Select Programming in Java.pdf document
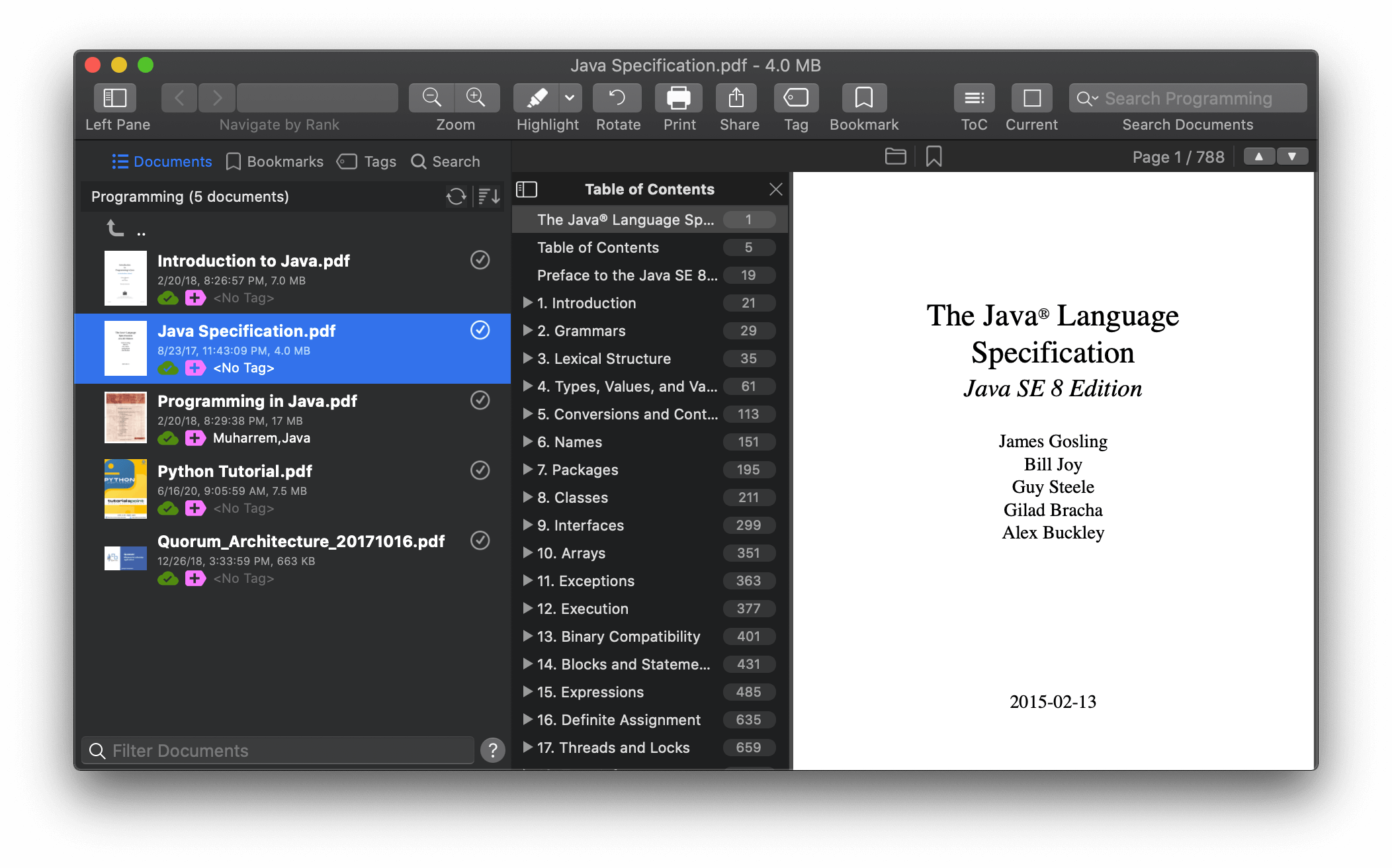 click(292, 418)
